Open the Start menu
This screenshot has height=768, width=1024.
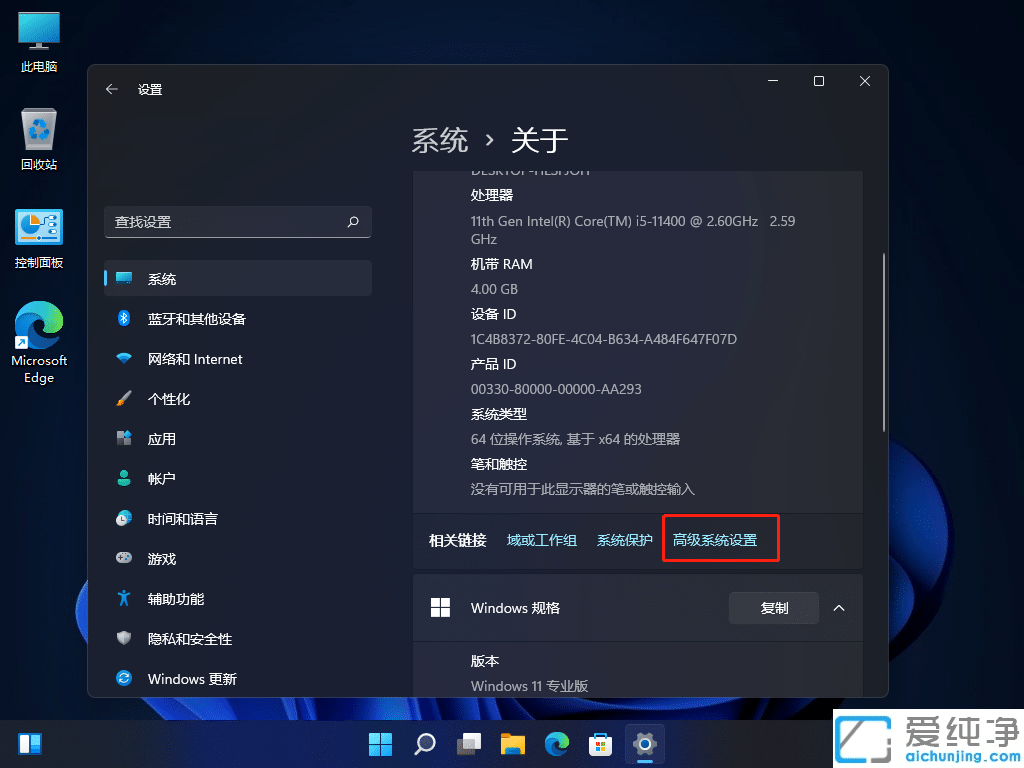coord(380,744)
